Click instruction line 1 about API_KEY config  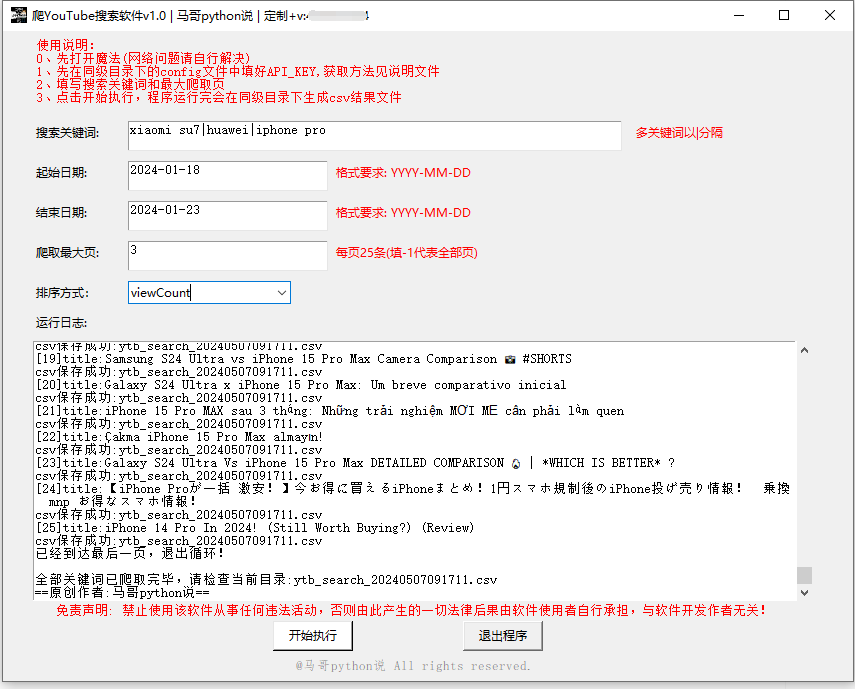[x=238, y=71]
